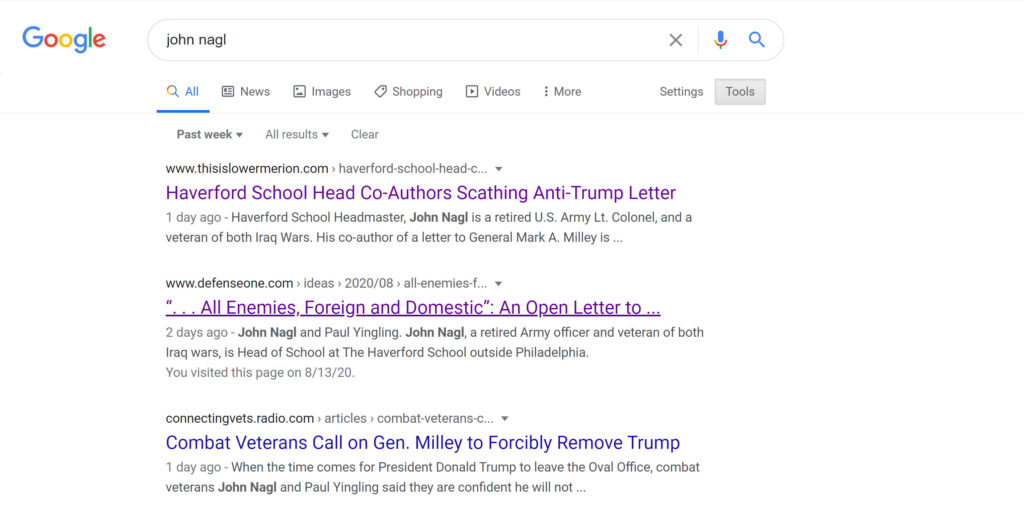Image resolution: width=1024 pixels, height=505 pixels.
Task: Switch to the Videos tab
Action: point(493,91)
